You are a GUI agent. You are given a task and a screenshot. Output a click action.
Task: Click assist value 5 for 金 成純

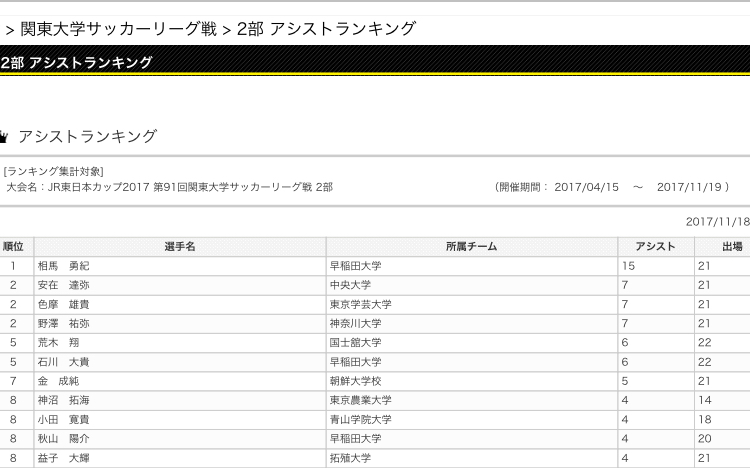625,381
